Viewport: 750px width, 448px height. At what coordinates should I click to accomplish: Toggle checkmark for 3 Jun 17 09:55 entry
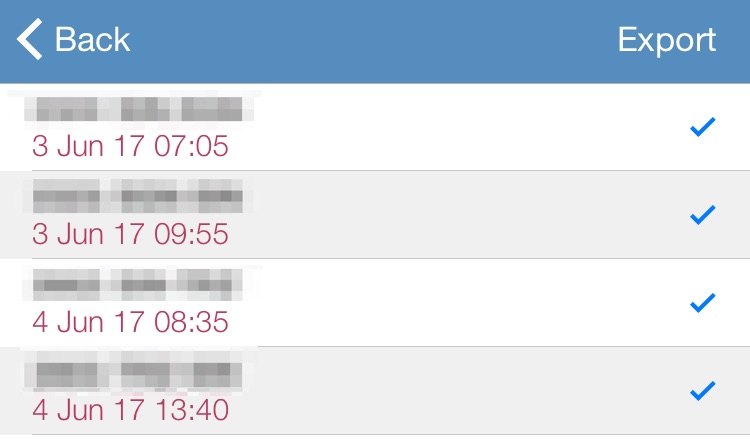(703, 214)
